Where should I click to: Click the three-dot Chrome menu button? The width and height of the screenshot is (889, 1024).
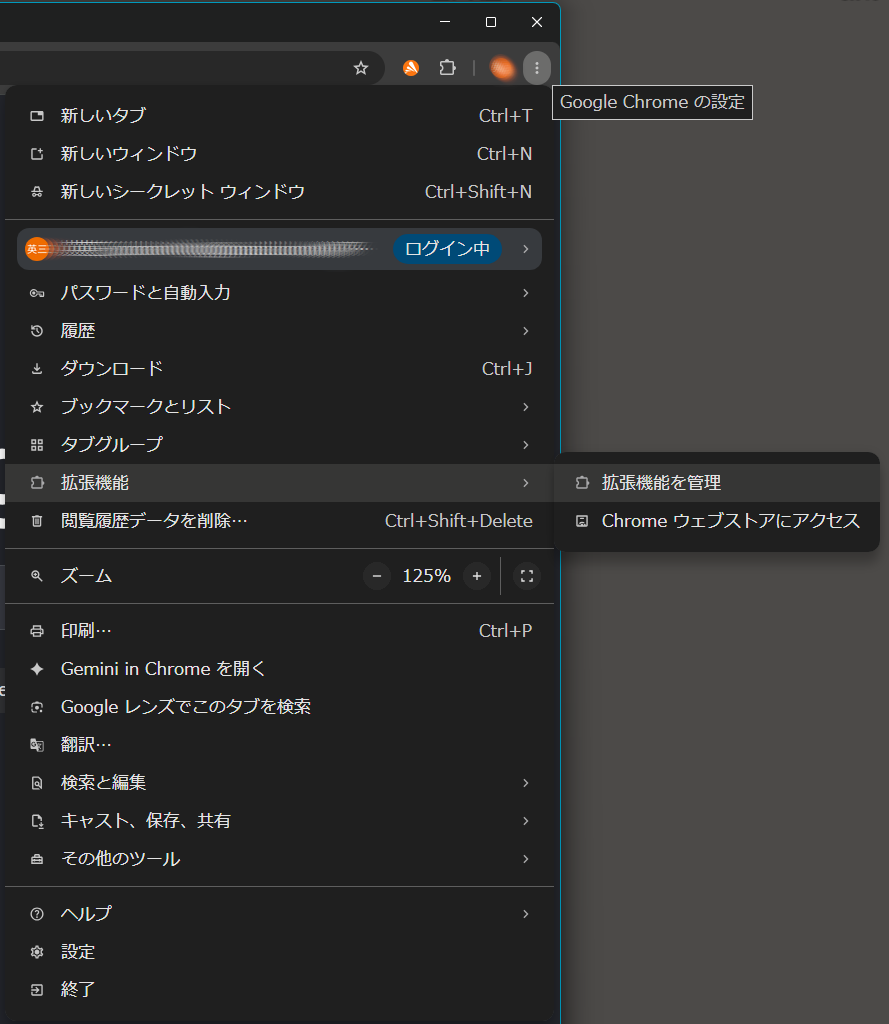pyautogui.click(x=537, y=68)
